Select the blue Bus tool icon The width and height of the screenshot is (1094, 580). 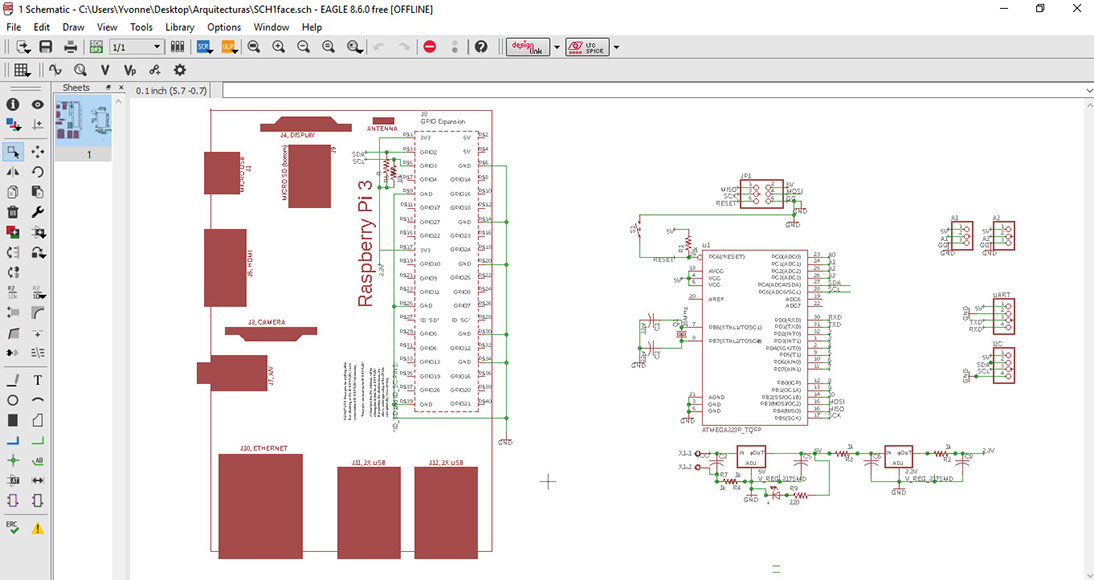(13, 440)
